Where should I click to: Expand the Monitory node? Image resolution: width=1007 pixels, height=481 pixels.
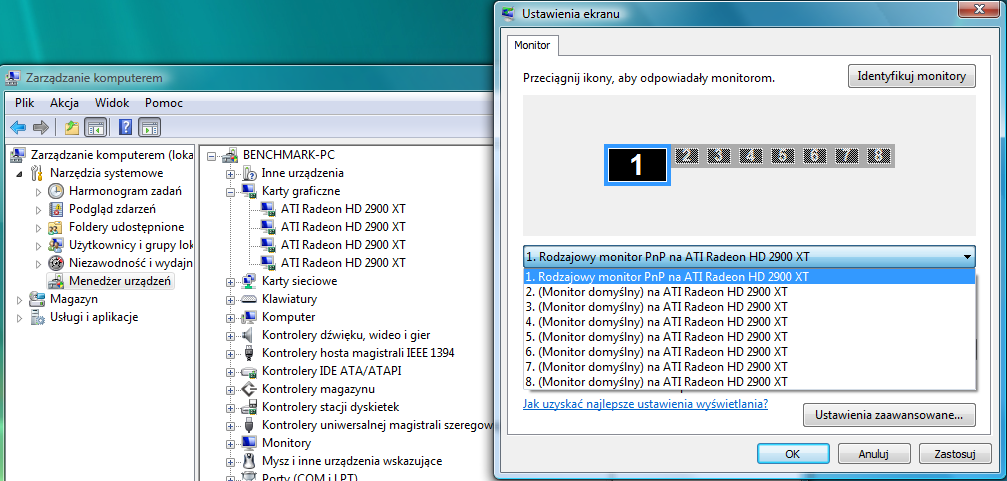point(230,442)
